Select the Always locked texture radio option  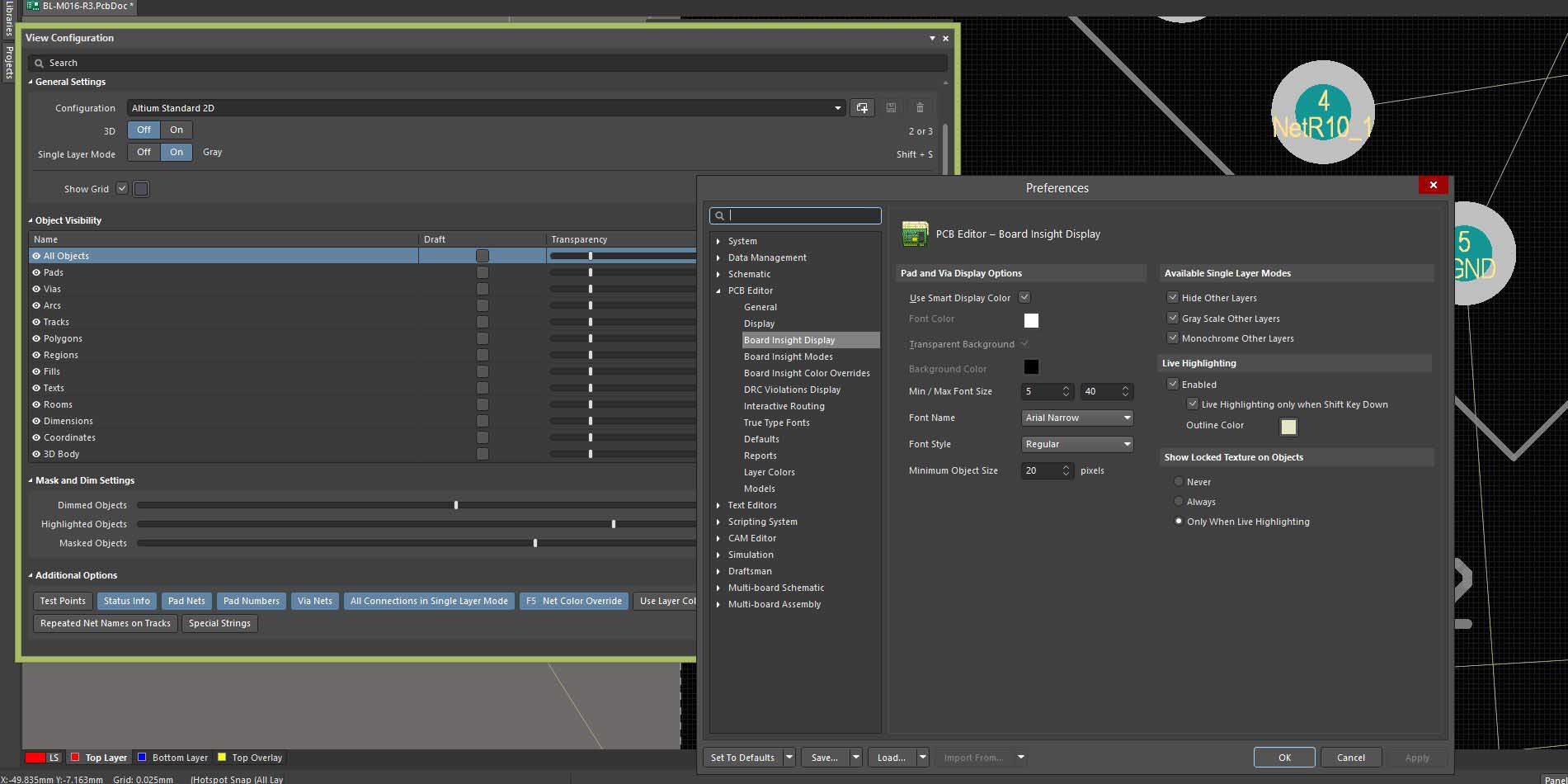point(1178,502)
